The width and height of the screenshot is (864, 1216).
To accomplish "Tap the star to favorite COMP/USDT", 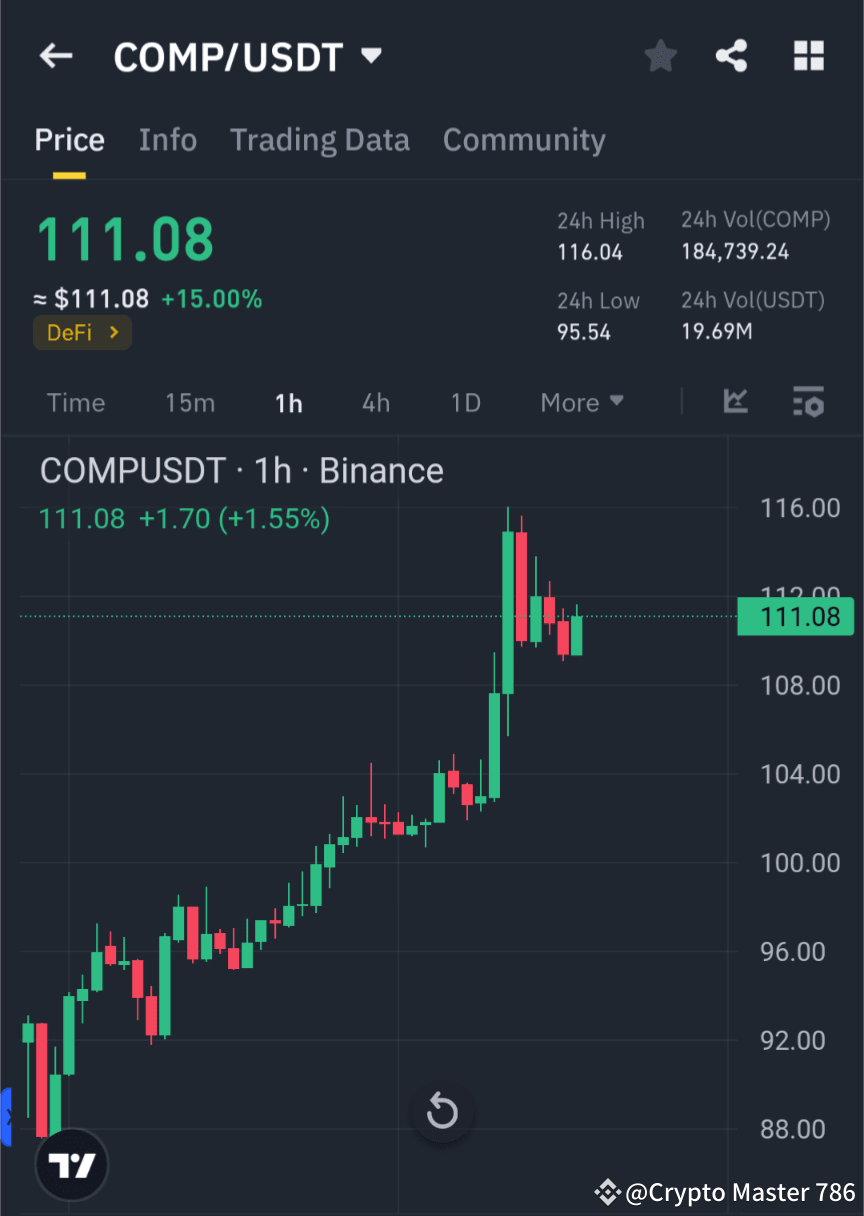I will pos(660,56).
